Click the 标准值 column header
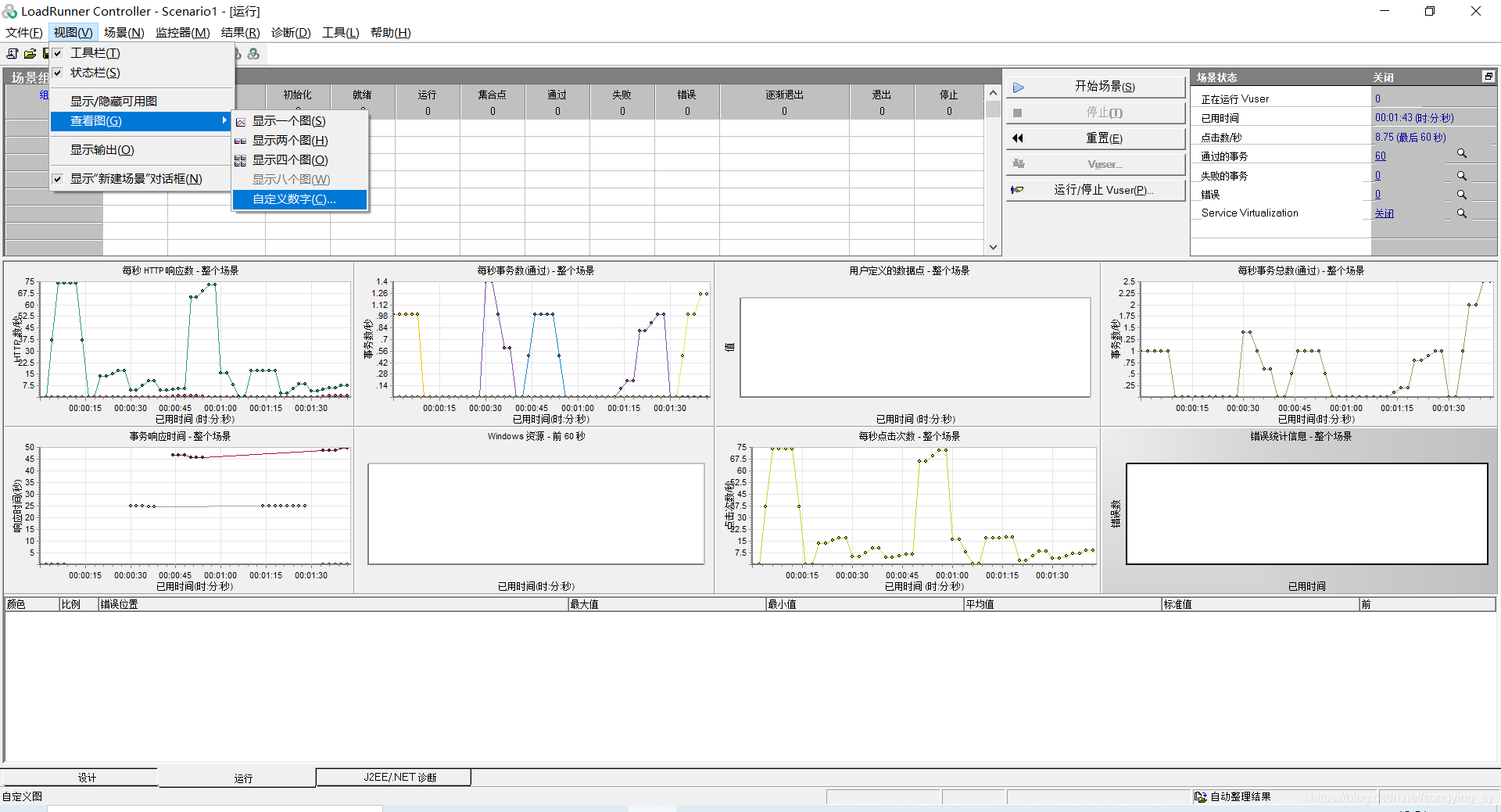Viewport: 1501px width, 812px height. tap(1260, 604)
